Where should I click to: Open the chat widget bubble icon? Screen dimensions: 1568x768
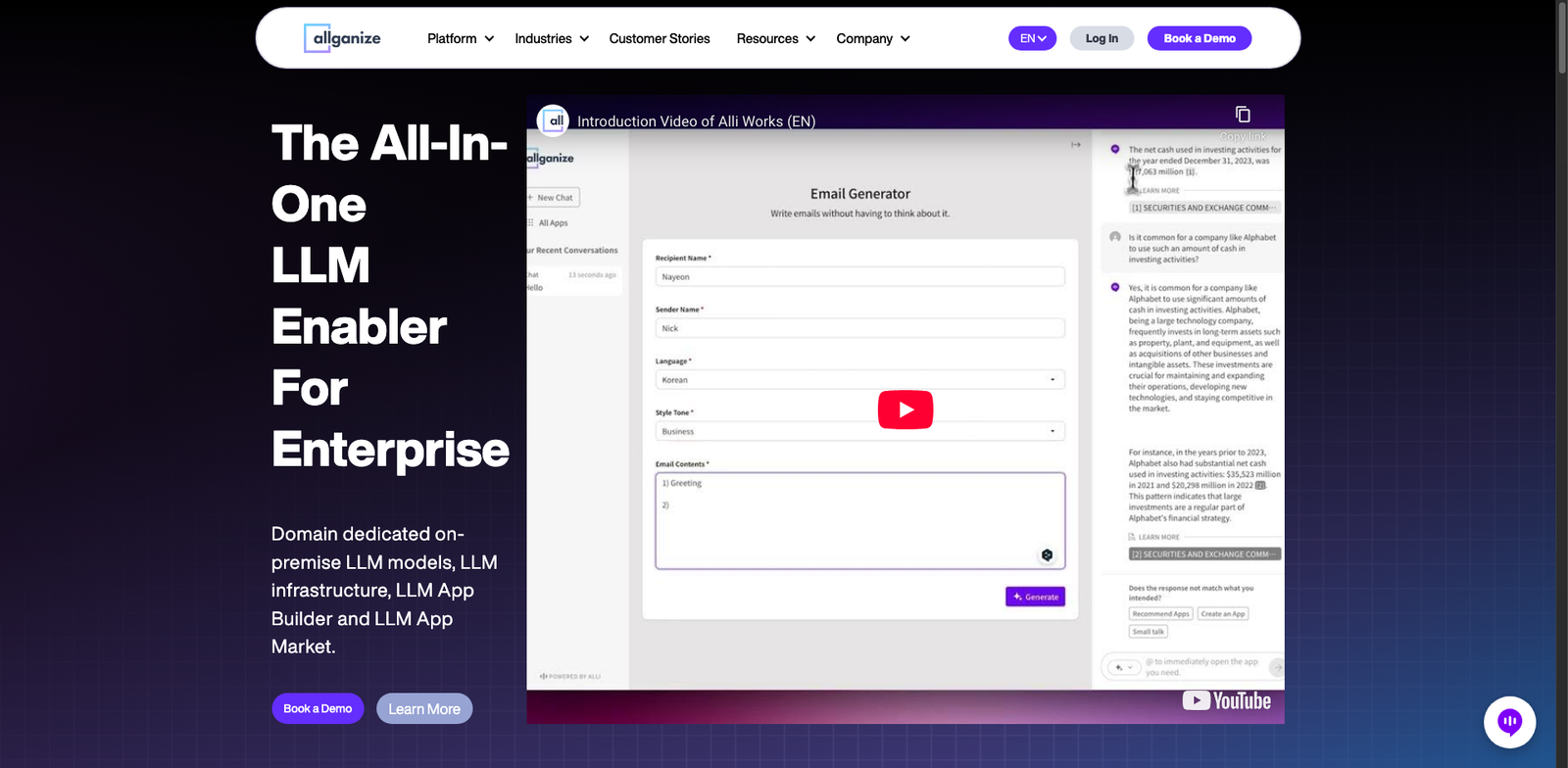point(1509,722)
